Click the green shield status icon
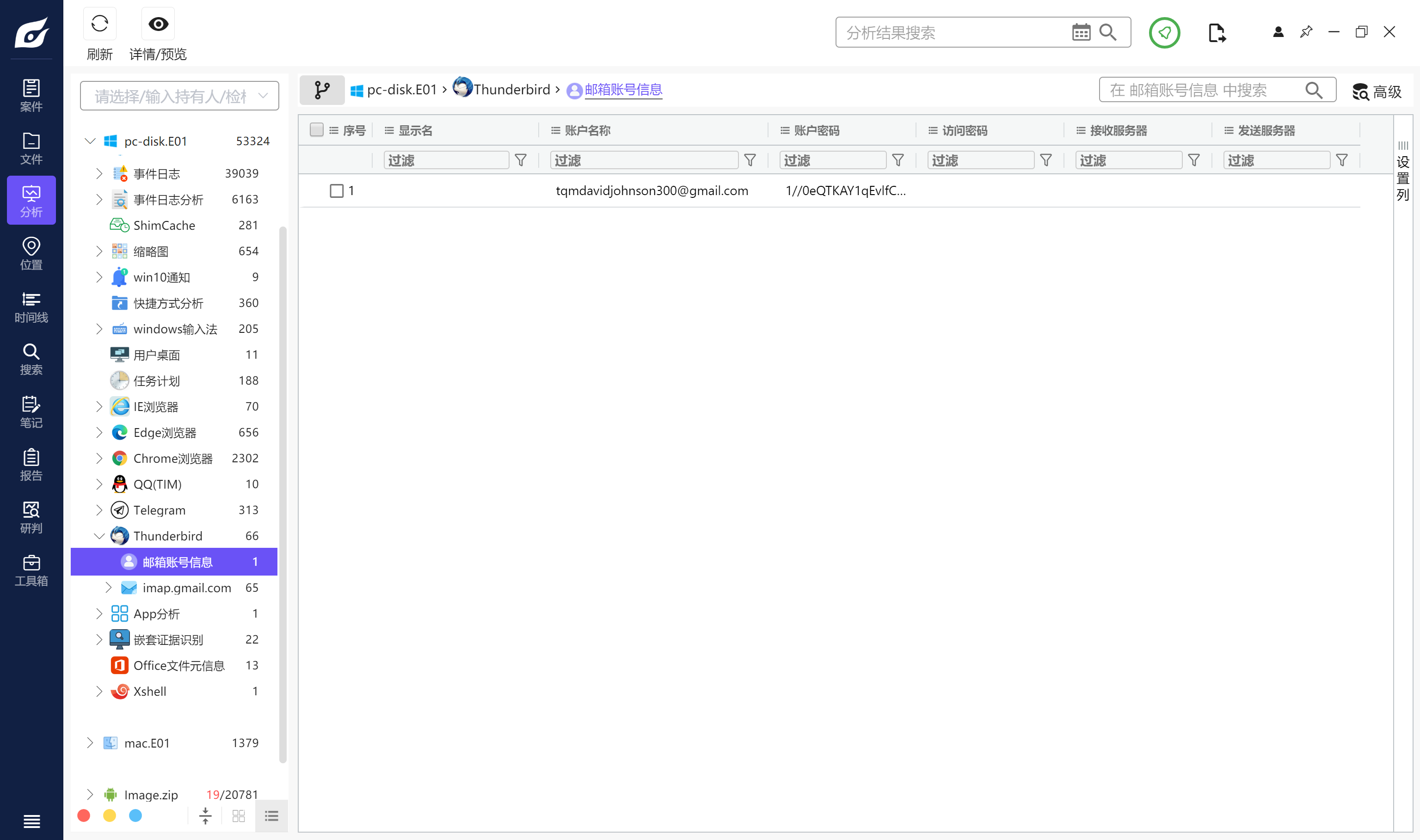This screenshot has width=1420, height=840. [1164, 33]
